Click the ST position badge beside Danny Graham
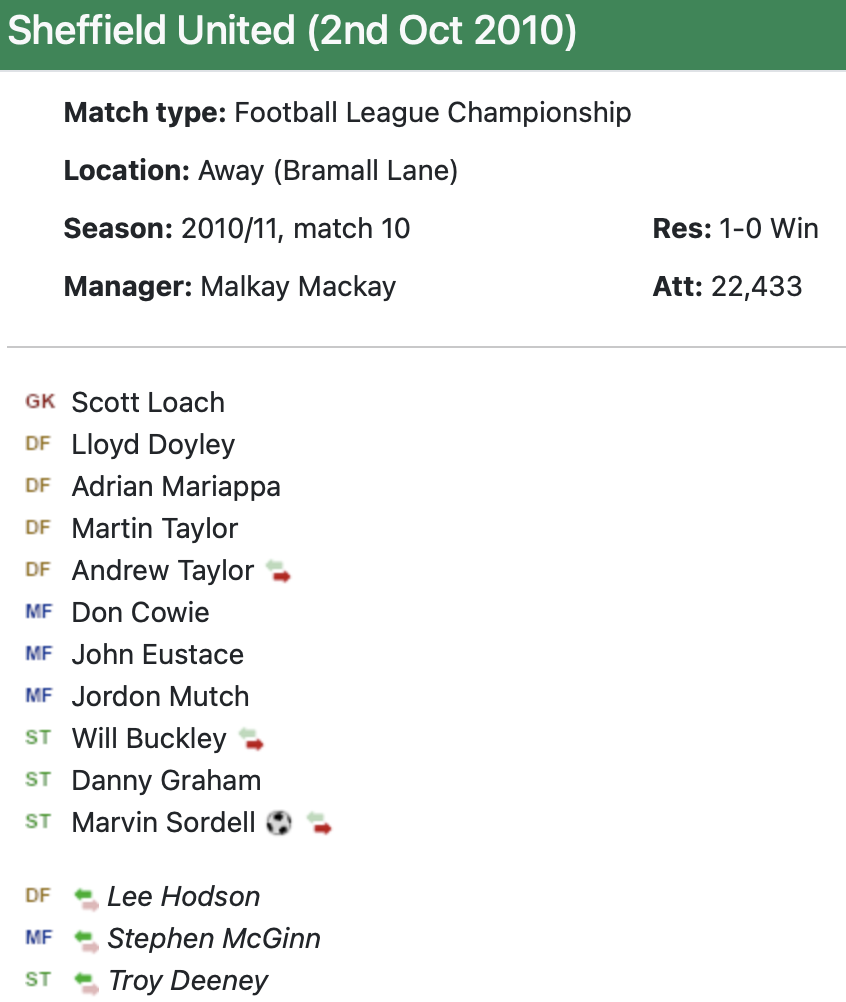This screenshot has height=1002, width=846. (x=38, y=780)
